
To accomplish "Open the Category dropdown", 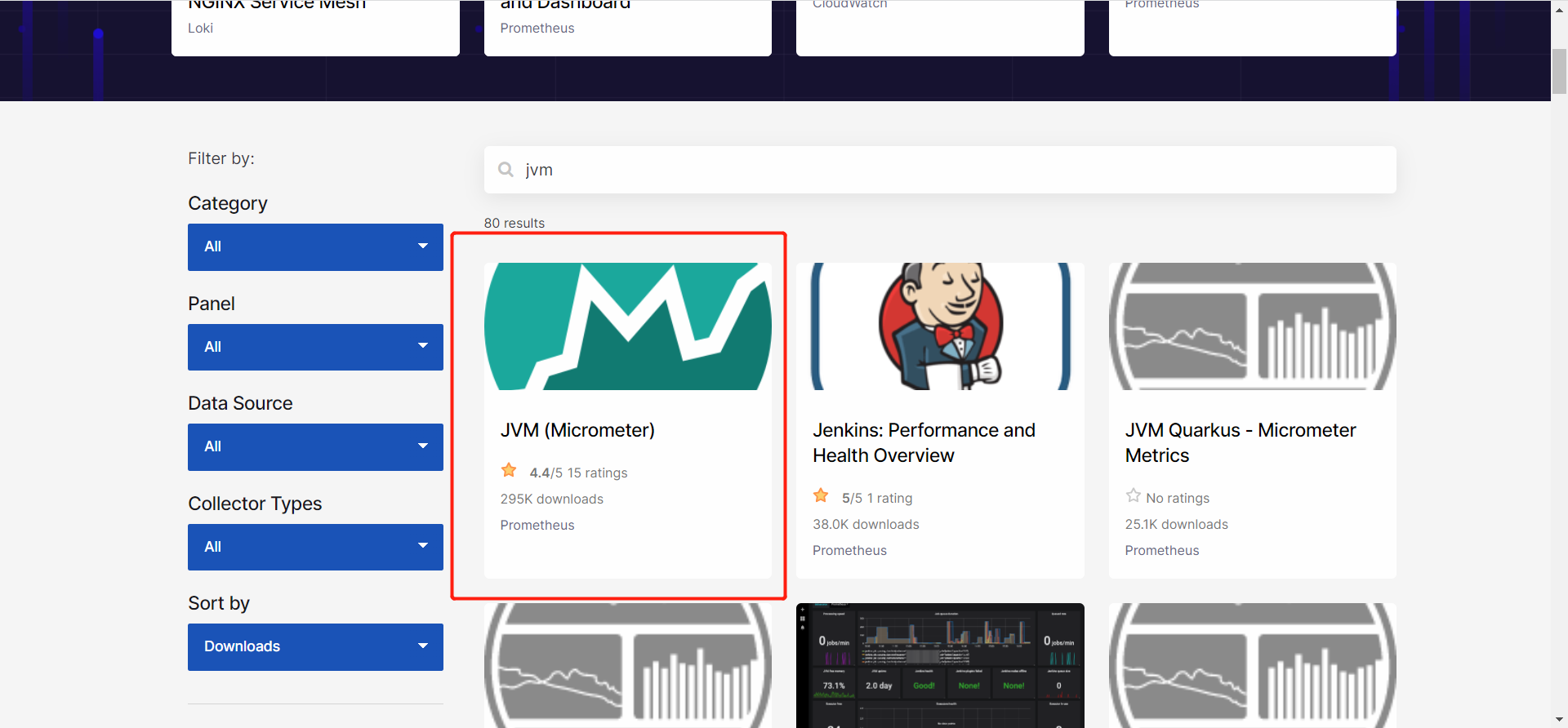I will coord(315,246).
